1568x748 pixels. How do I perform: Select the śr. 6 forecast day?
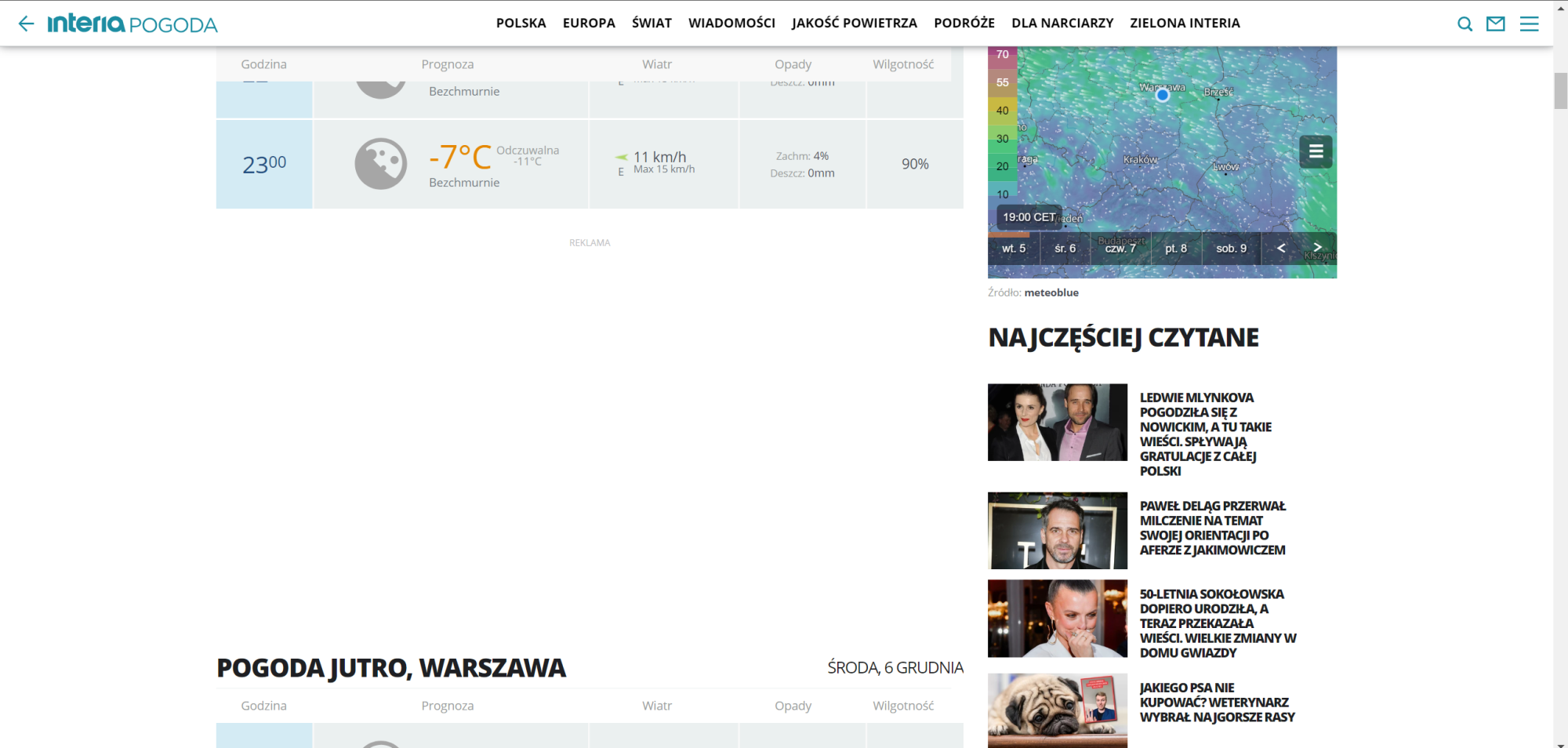point(1066,248)
